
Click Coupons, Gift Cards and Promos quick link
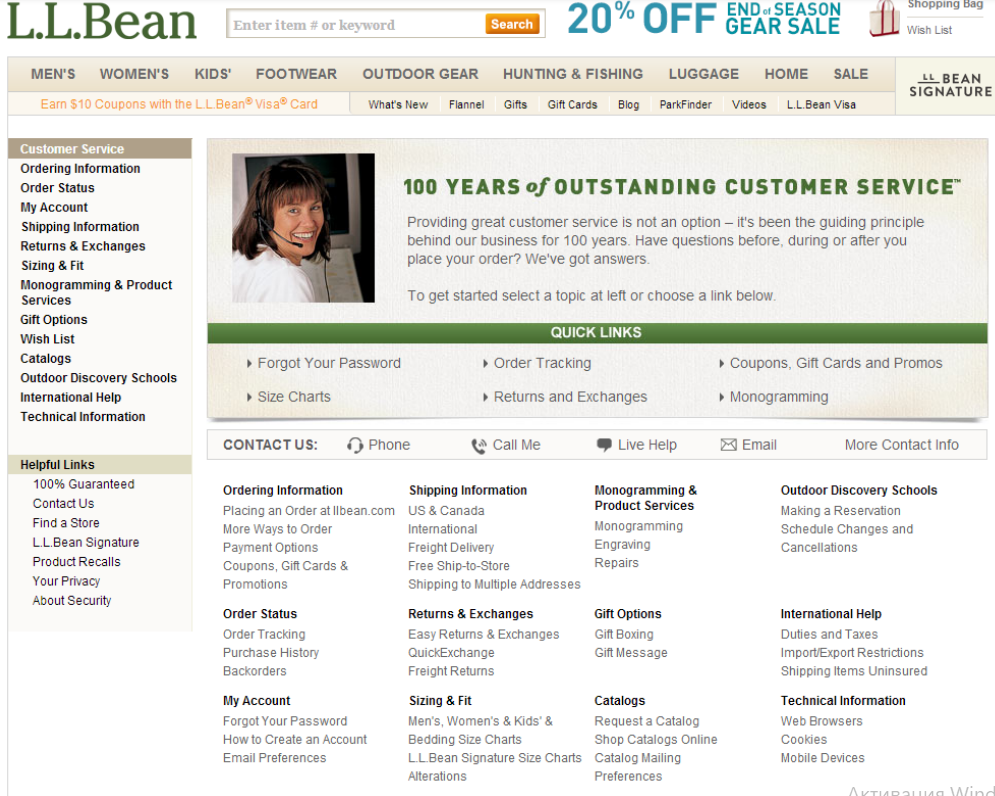(836, 363)
